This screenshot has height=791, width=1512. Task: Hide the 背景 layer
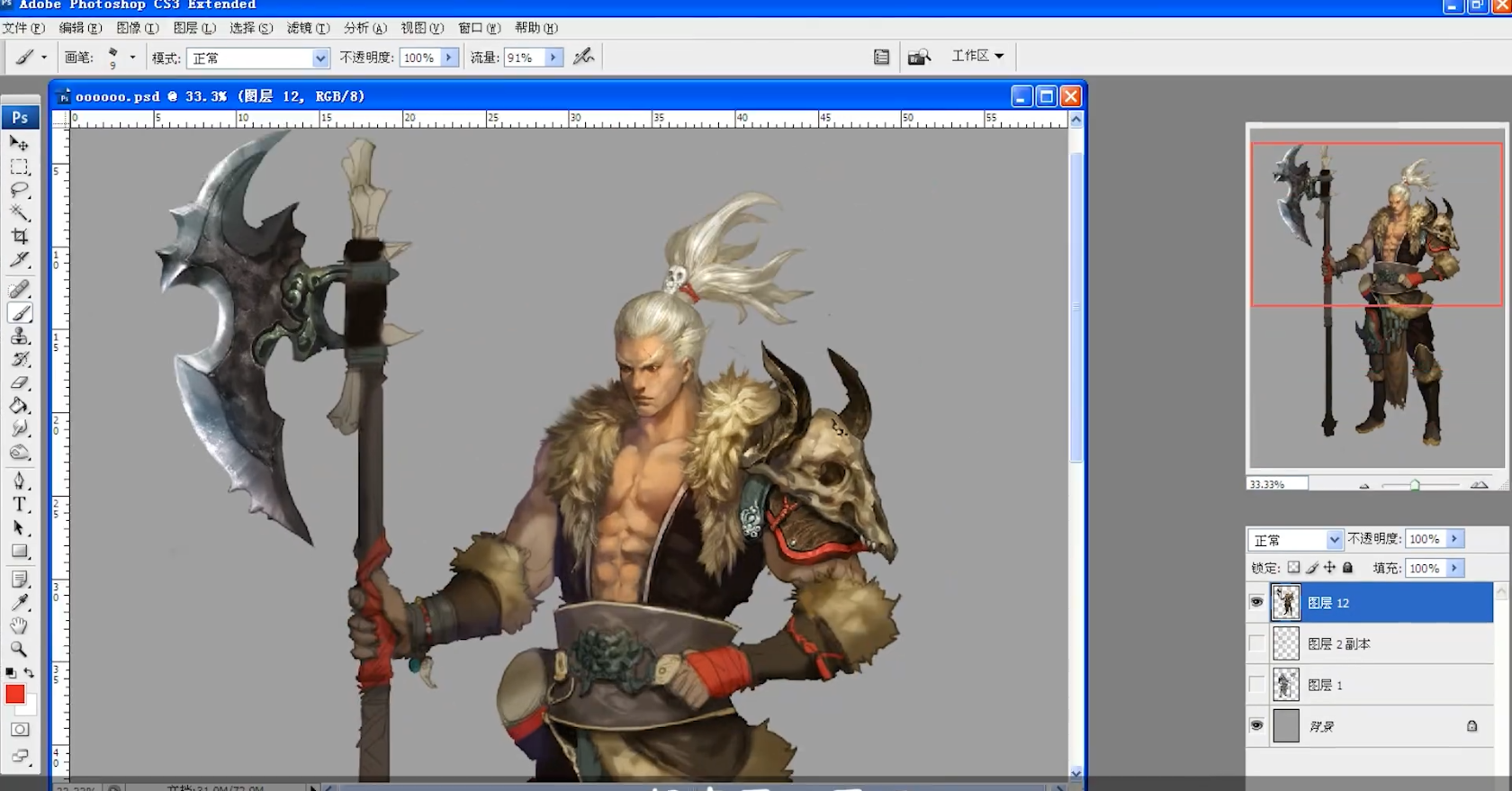point(1256,725)
